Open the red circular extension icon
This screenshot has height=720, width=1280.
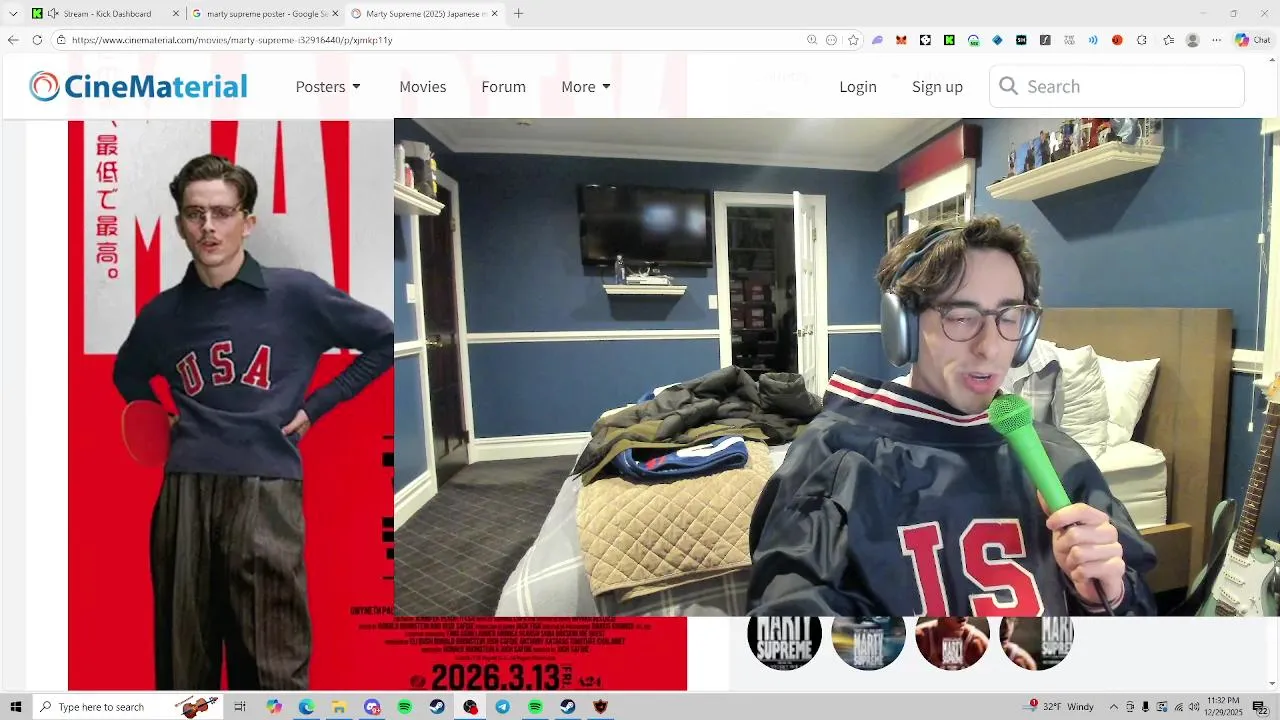pyautogui.click(x=1117, y=40)
